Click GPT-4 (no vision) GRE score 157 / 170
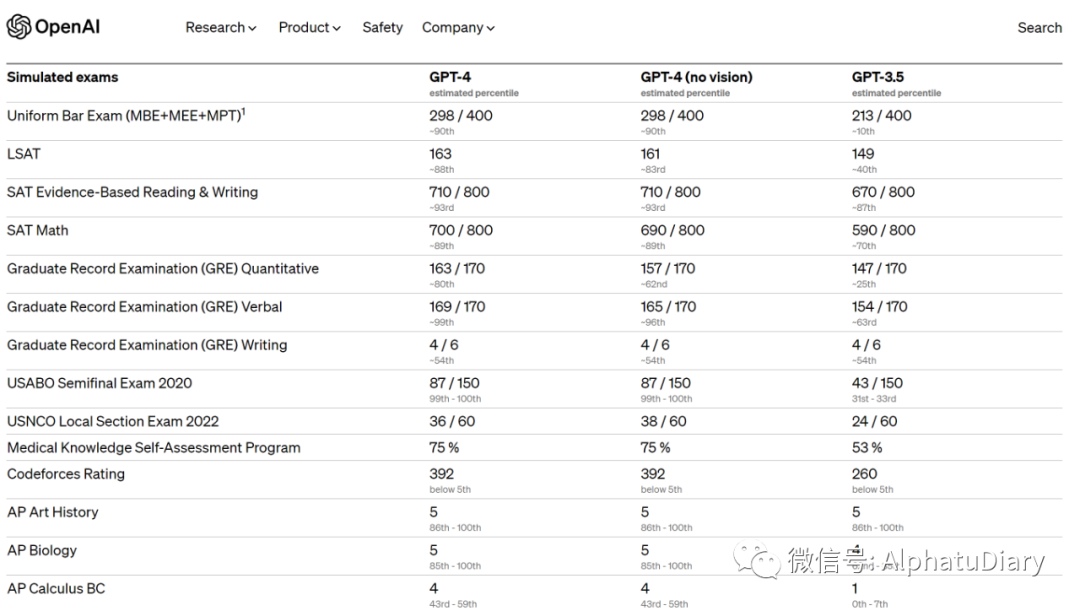Image resolution: width=1080 pixels, height=611 pixels. point(667,269)
